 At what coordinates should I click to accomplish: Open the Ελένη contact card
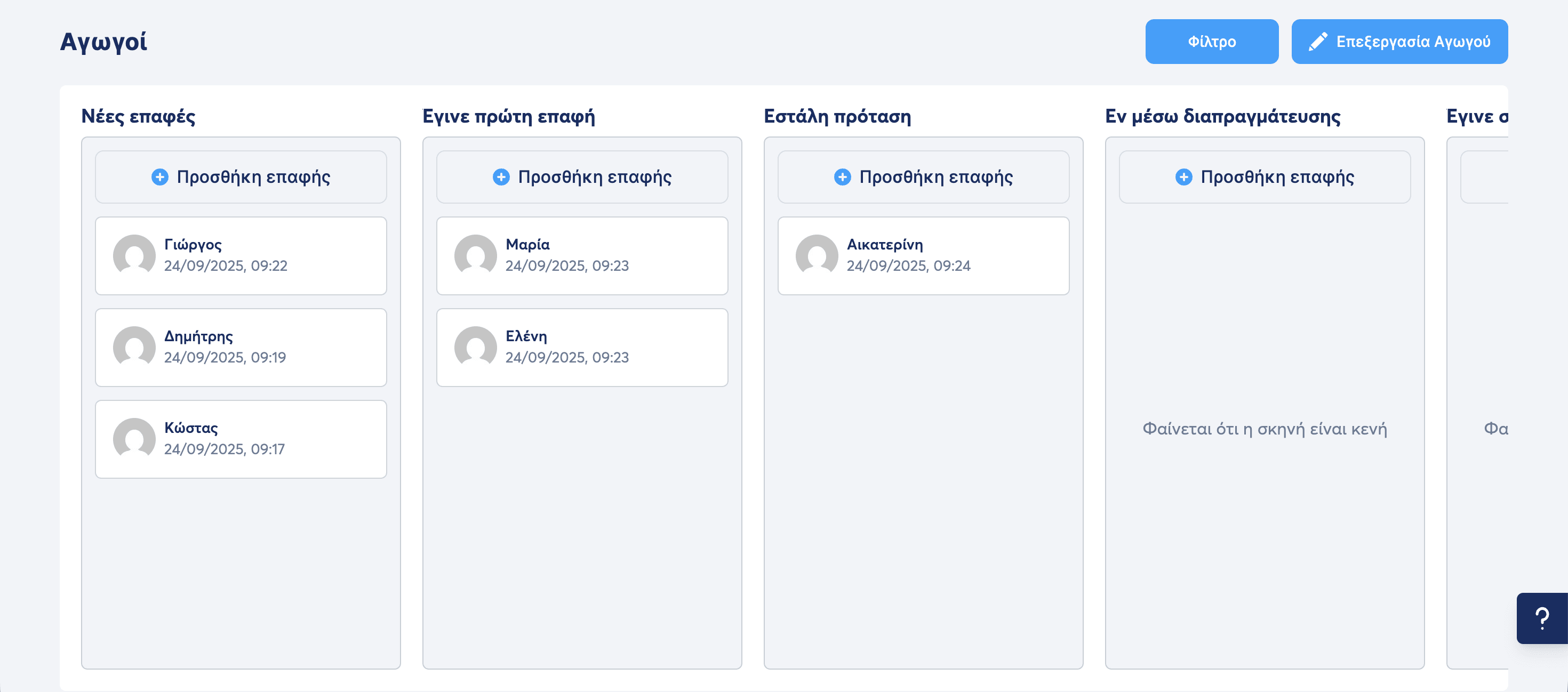click(582, 348)
